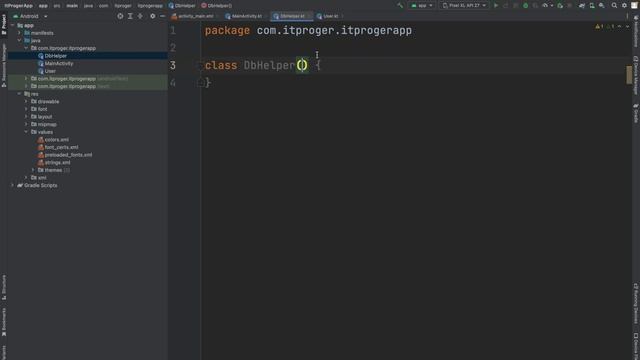The image size is (640, 360).
Task: Expand the xml folder
Action: (26, 178)
